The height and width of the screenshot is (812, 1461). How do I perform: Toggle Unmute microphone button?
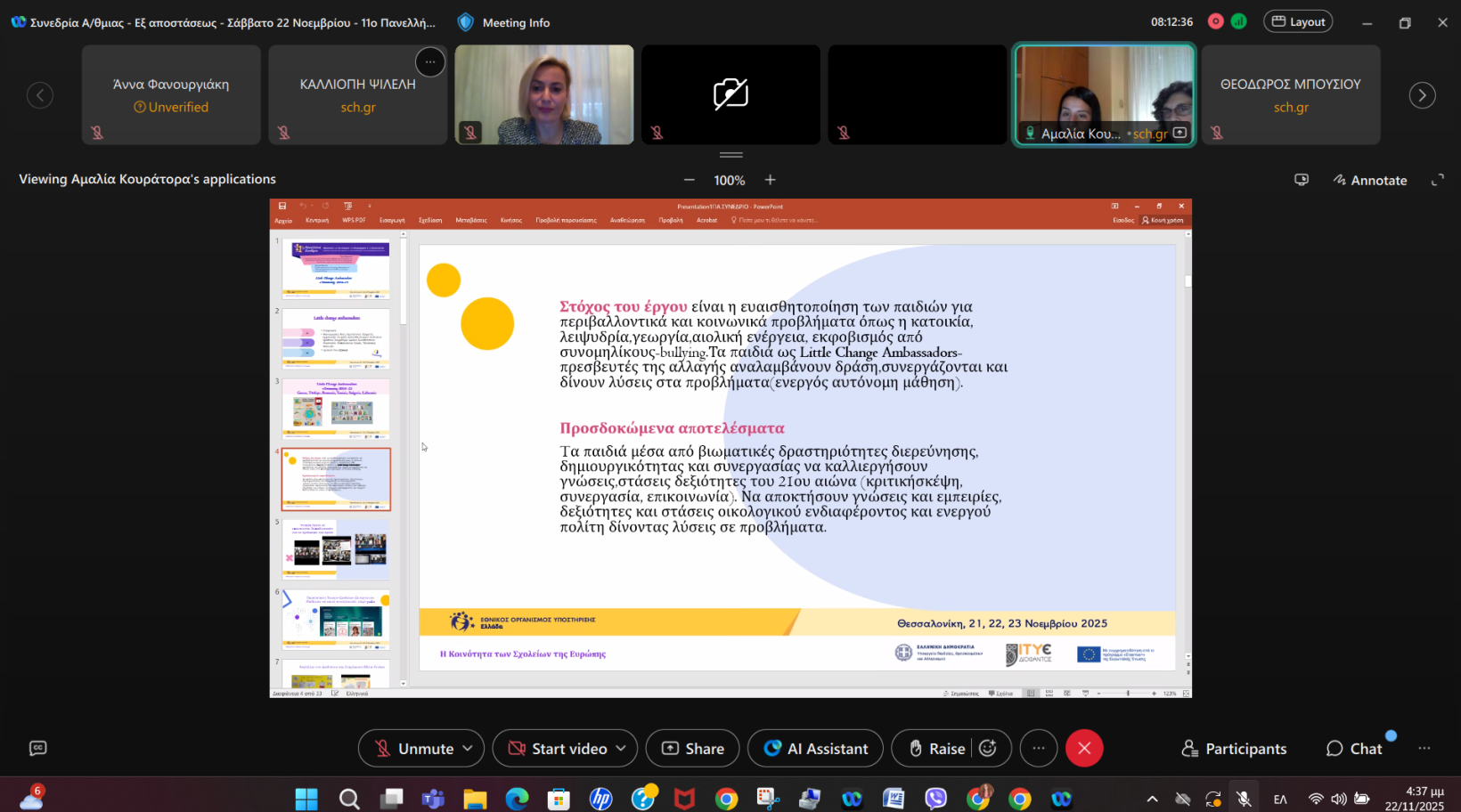tap(413, 749)
